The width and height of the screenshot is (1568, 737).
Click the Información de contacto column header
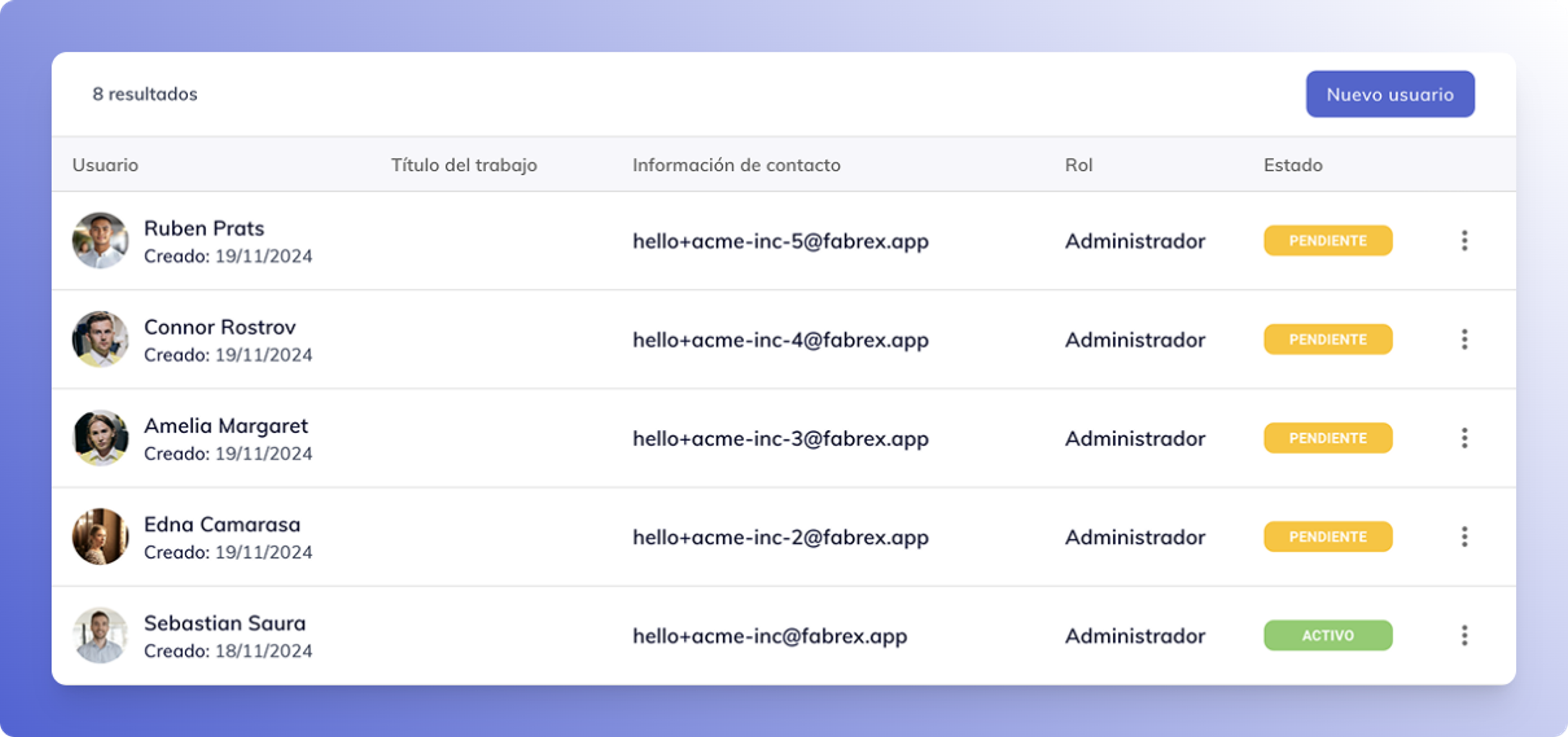point(737,165)
